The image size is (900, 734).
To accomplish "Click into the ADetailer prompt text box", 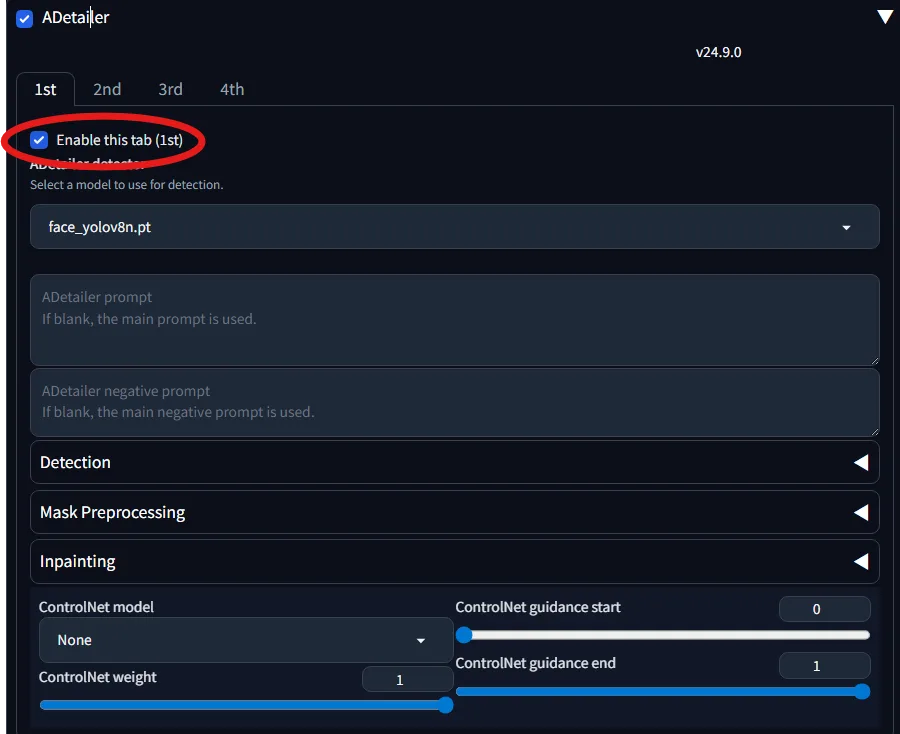I will [454, 320].
